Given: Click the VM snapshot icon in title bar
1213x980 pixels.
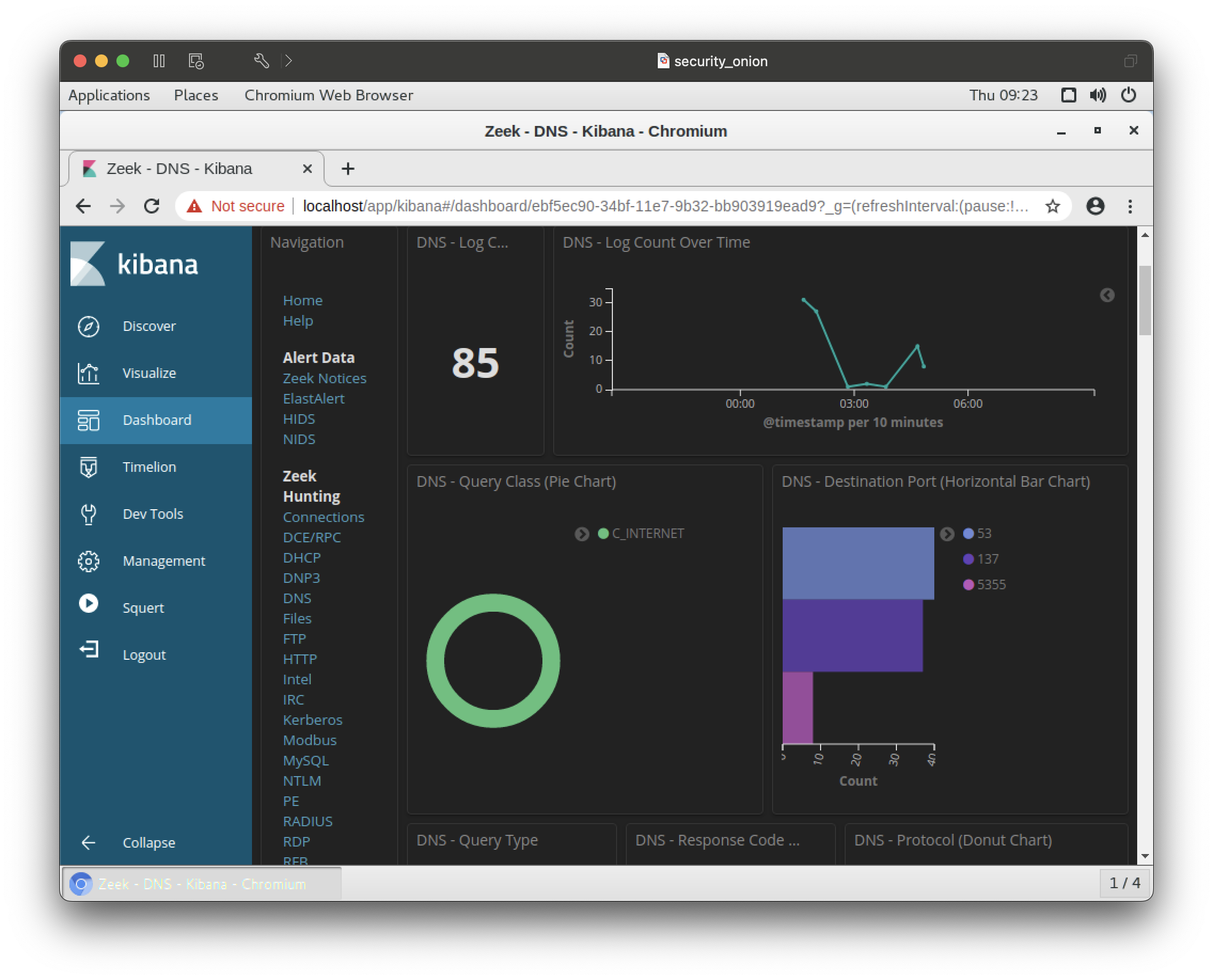Looking at the screenshot, I should [196, 60].
